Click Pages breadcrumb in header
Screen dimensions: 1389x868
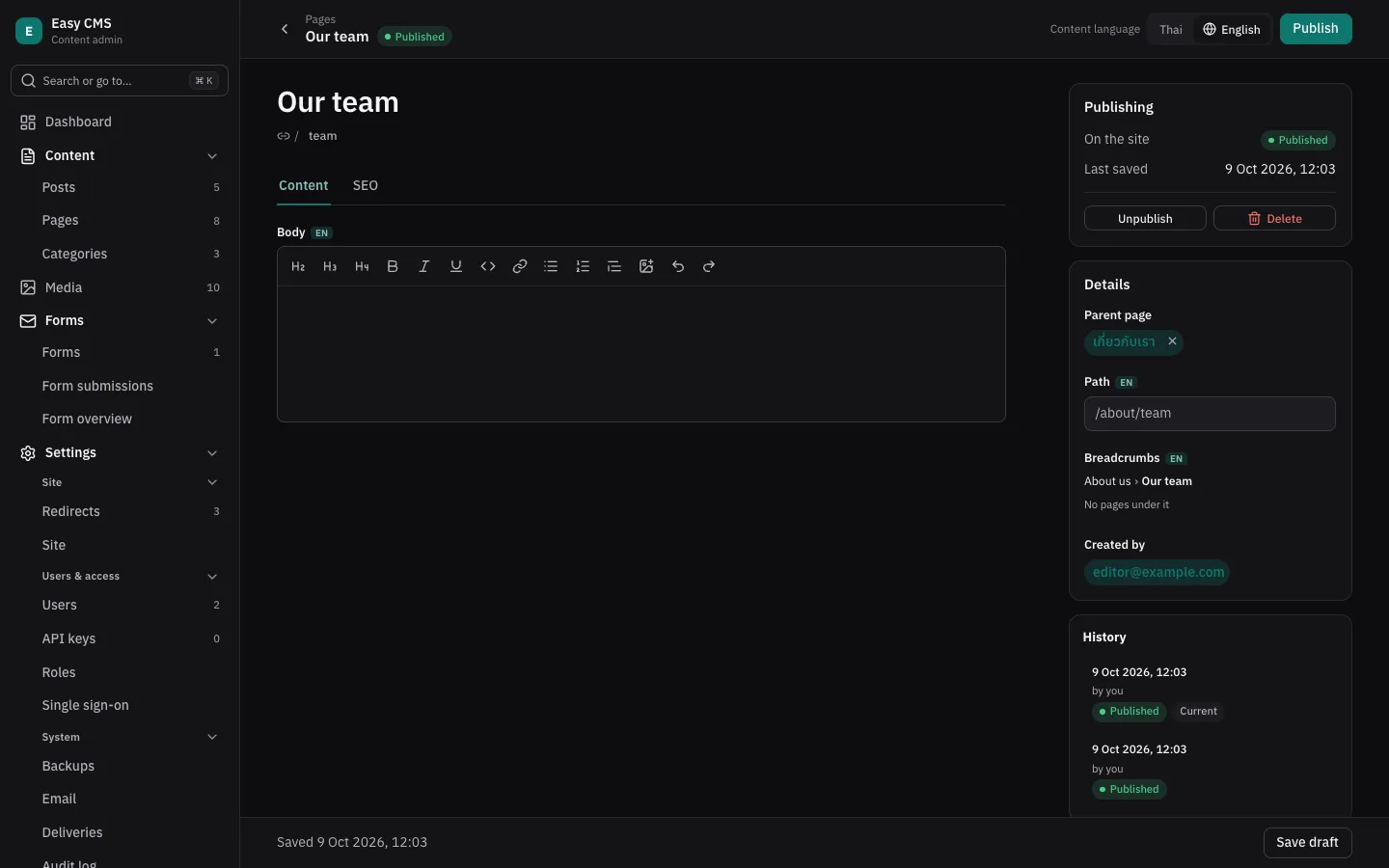click(320, 19)
